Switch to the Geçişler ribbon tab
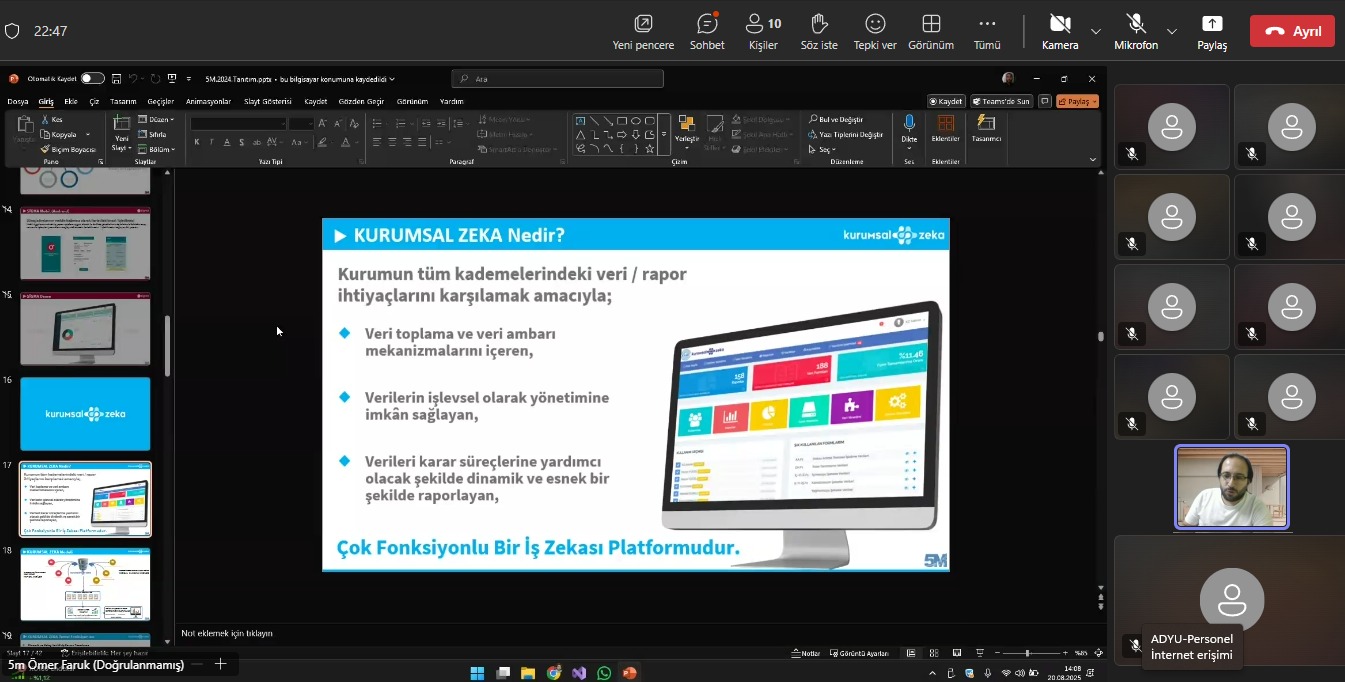Image resolution: width=1345 pixels, height=682 pixels. tap(161, 101)
